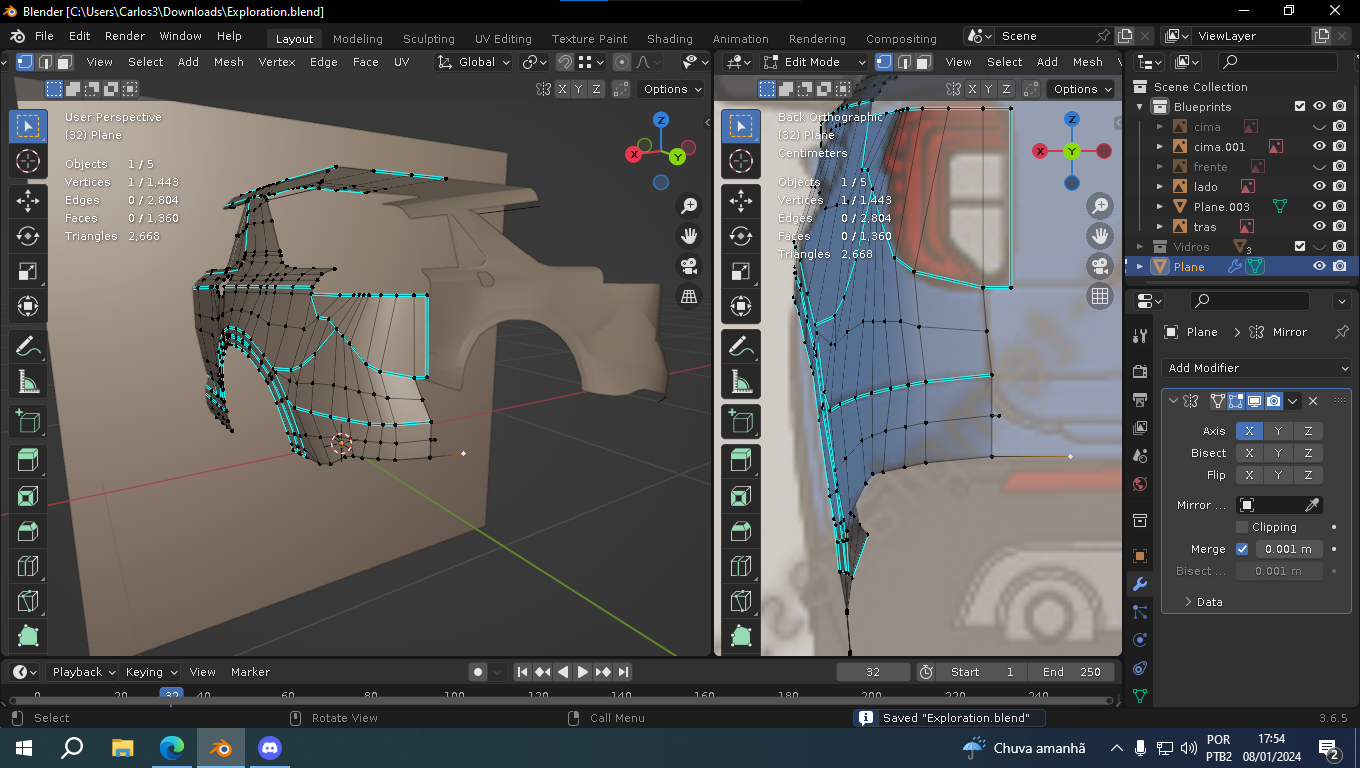Choose the Measure tool in right viewport
1360x768 pixels.
pos(741,382)
